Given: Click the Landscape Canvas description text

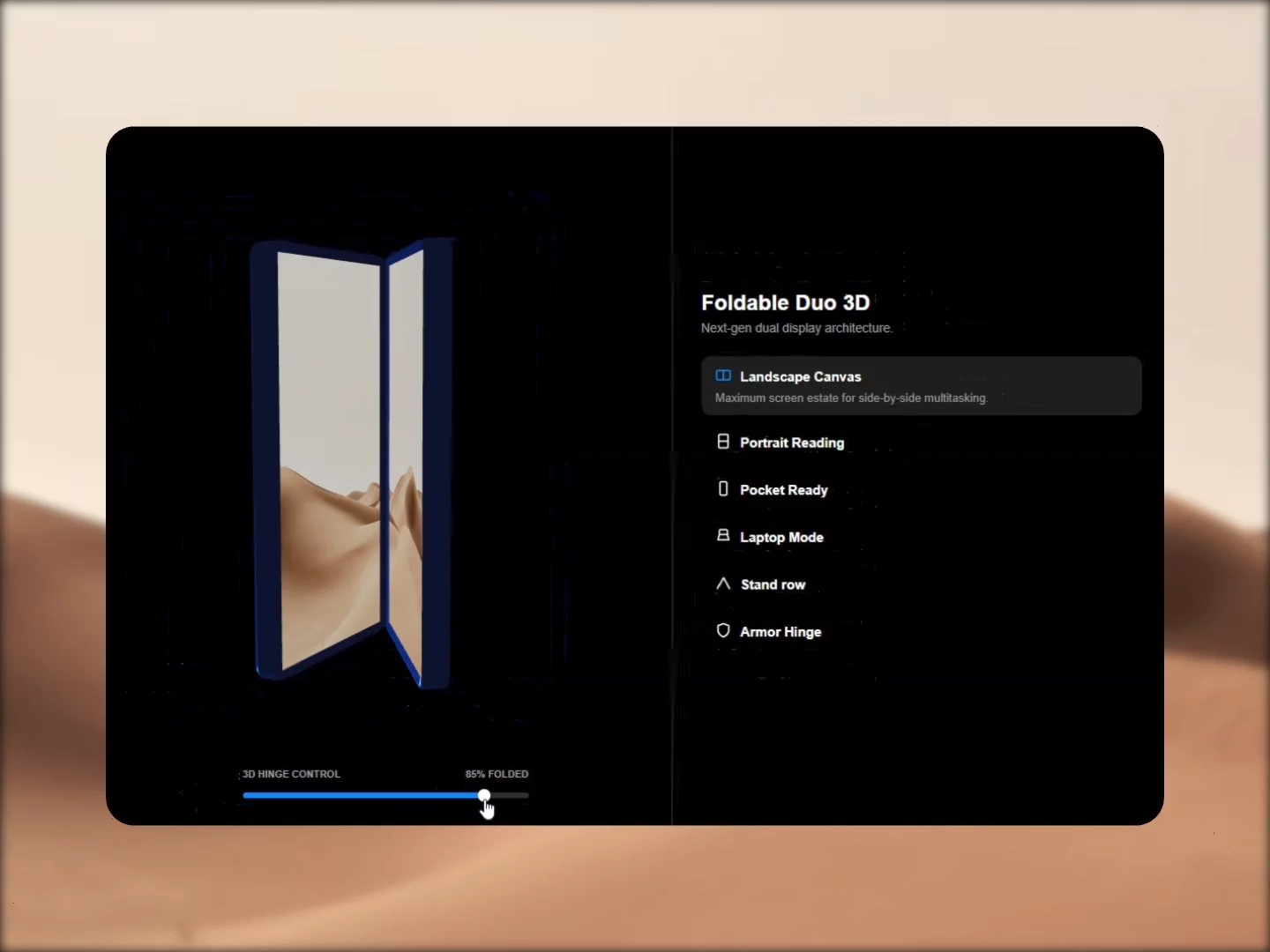Looking at the screenshot, I should pyautogui.click(x=851, y=398).
